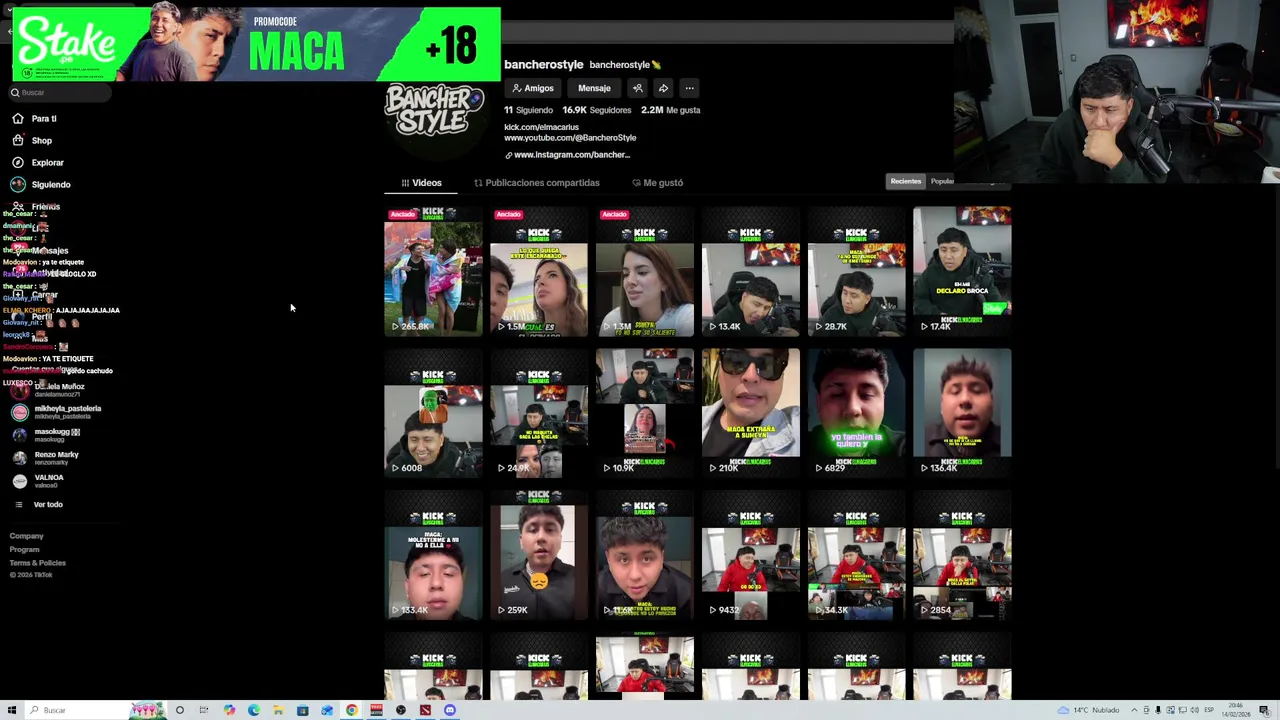
Task: Click the Mensaje button
Action: pos(594,88)
